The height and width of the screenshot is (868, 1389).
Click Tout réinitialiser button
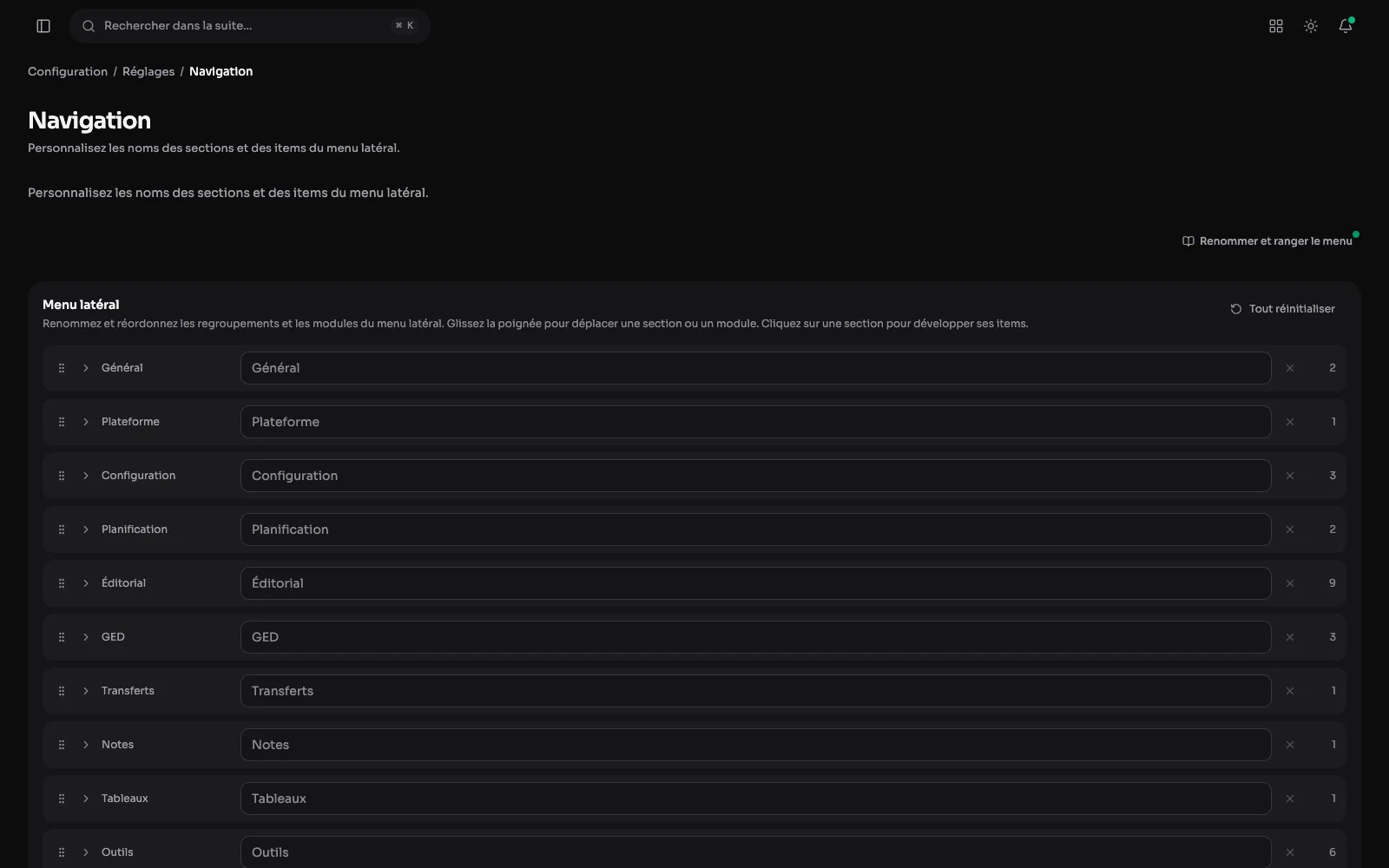click(1282, 309)
